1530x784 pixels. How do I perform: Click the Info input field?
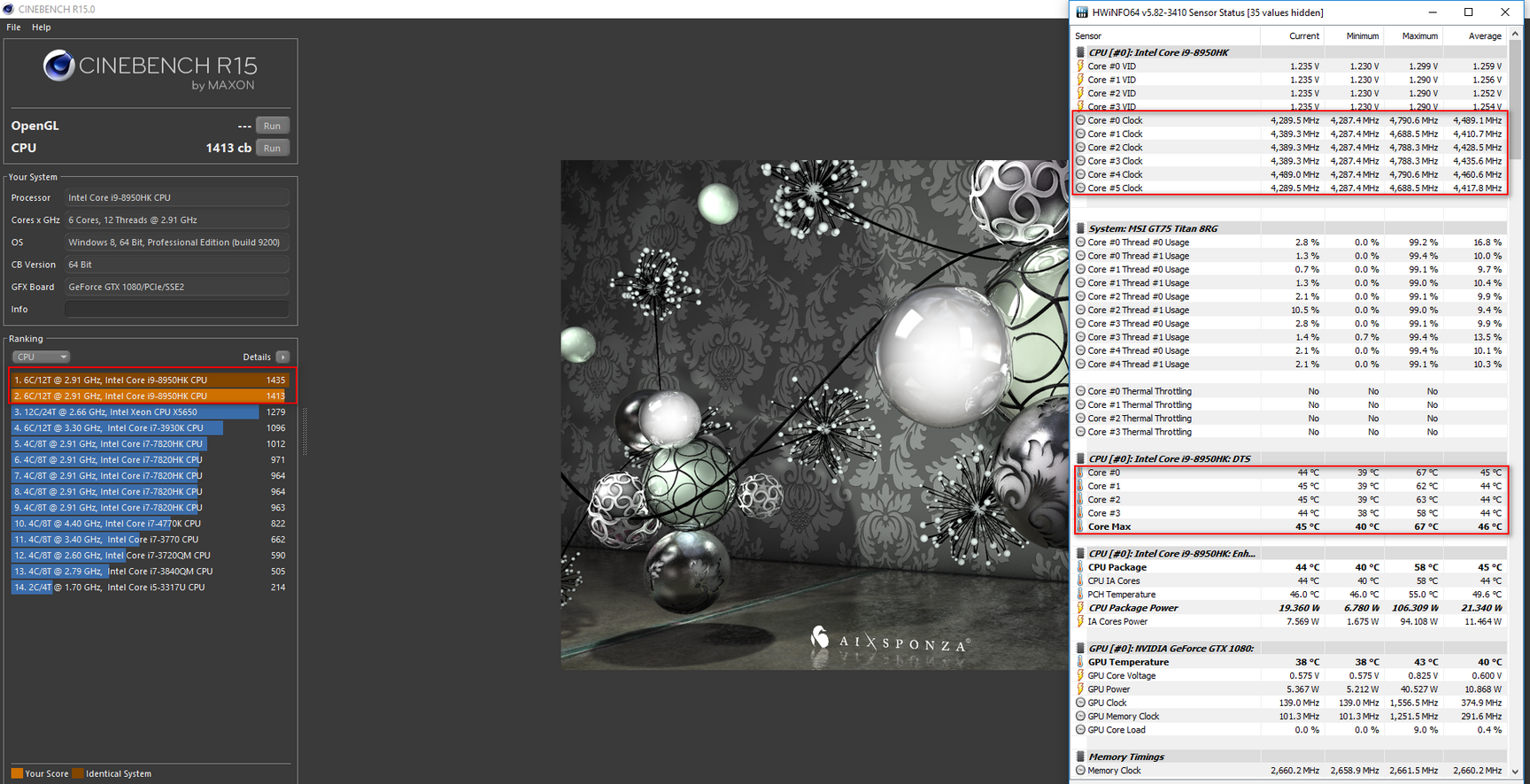coord(176,309)
